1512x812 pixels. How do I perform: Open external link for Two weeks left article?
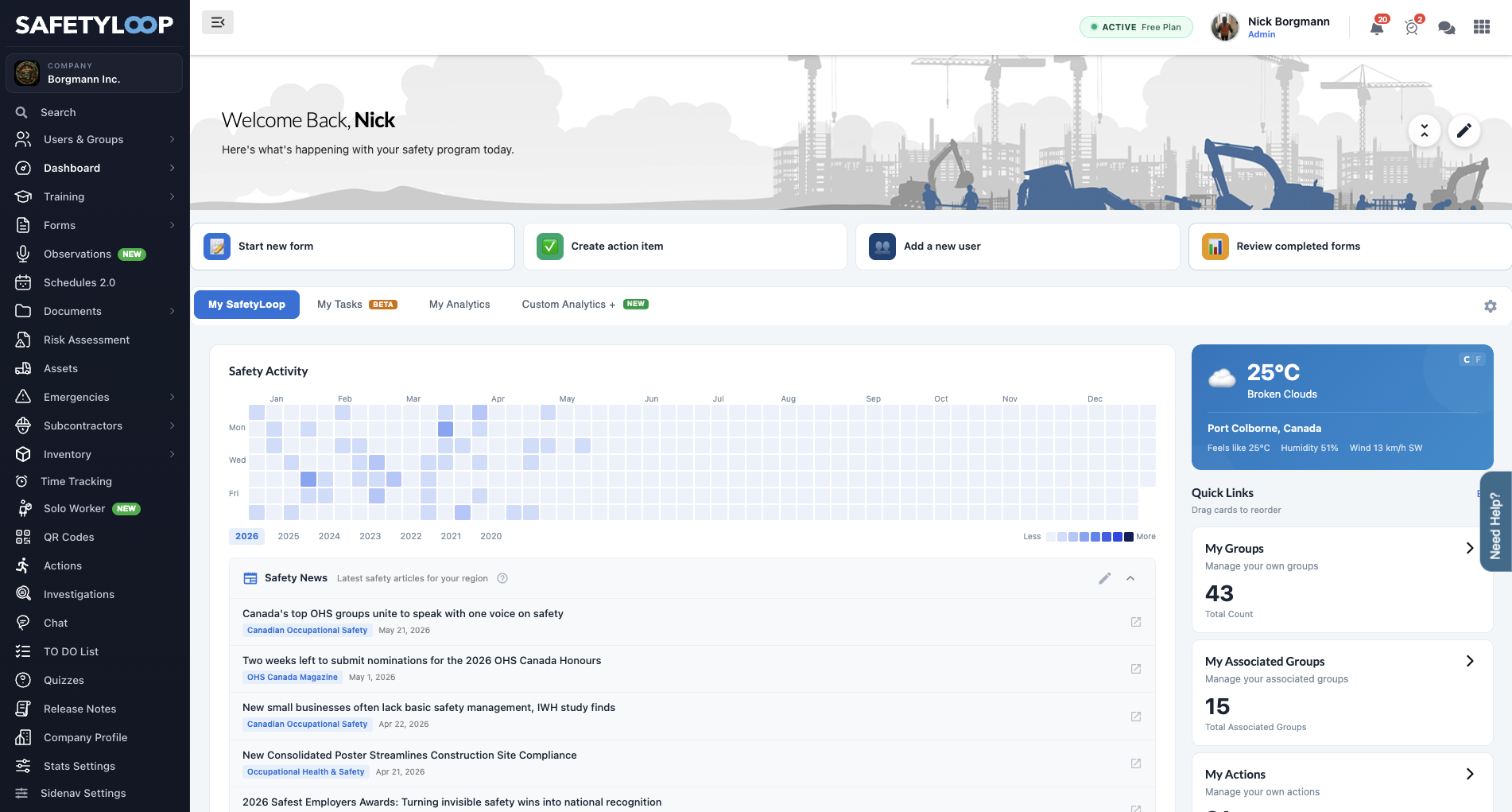[x=1136, y=669]
